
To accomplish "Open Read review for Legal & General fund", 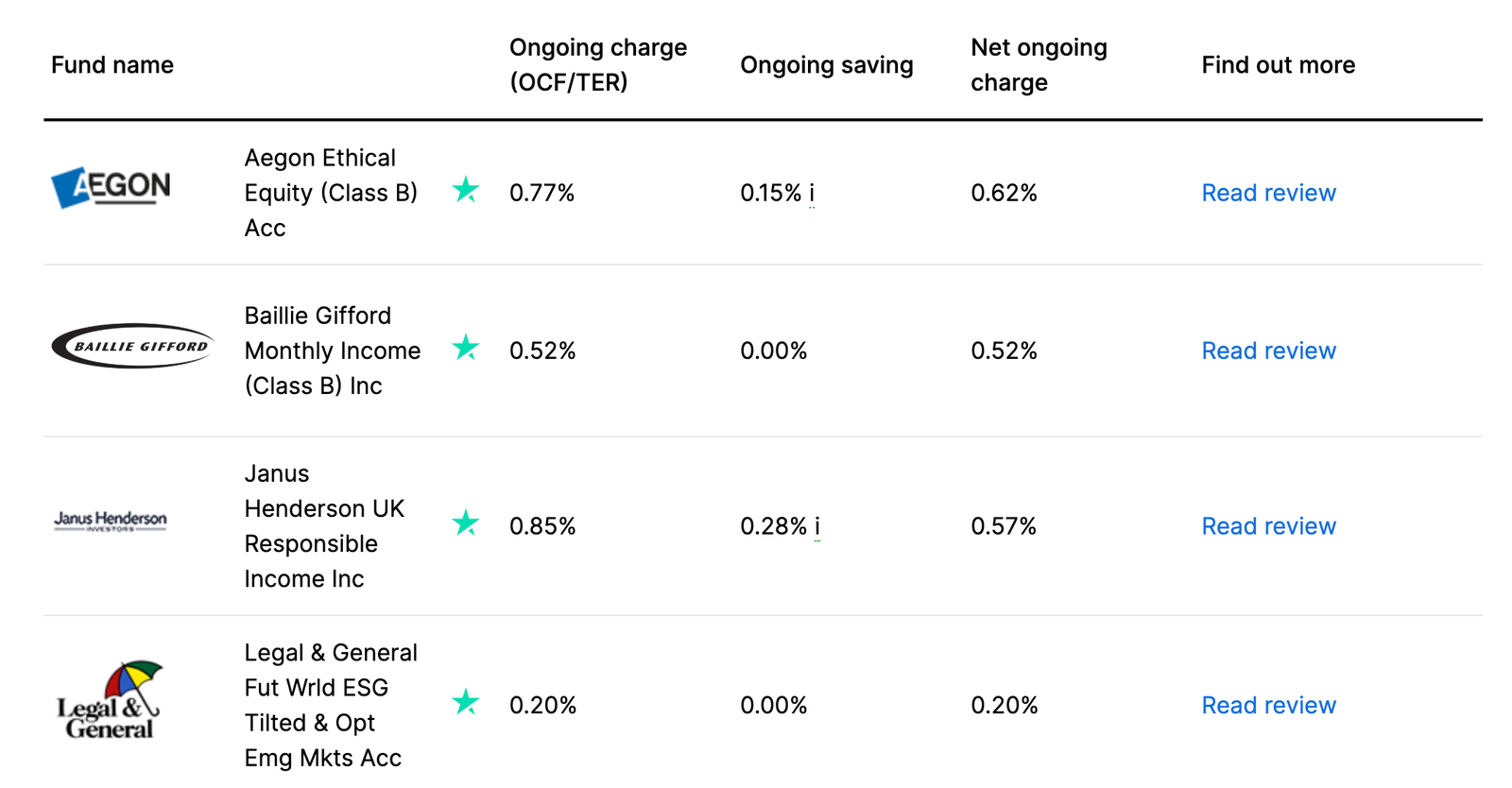I will point(1268,705).
